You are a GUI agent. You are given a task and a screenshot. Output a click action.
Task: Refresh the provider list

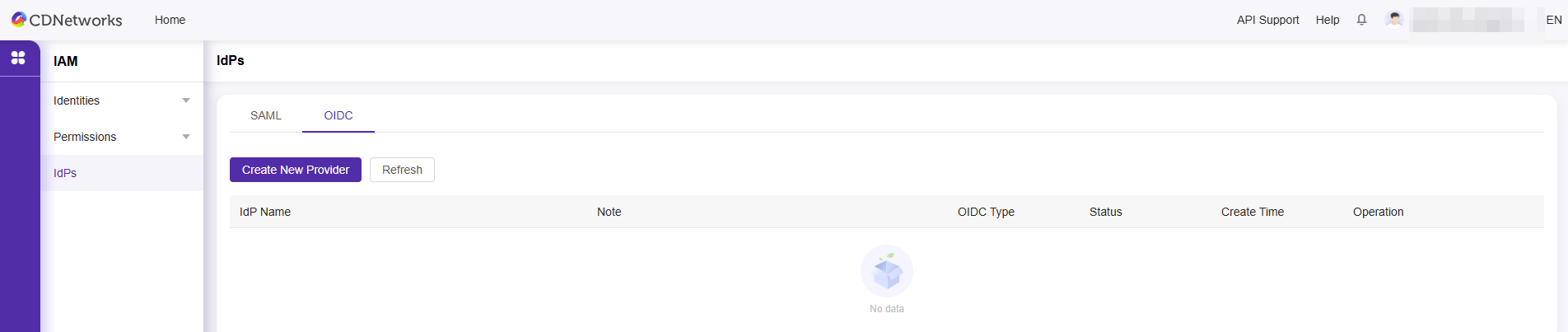tap(402, 170)
